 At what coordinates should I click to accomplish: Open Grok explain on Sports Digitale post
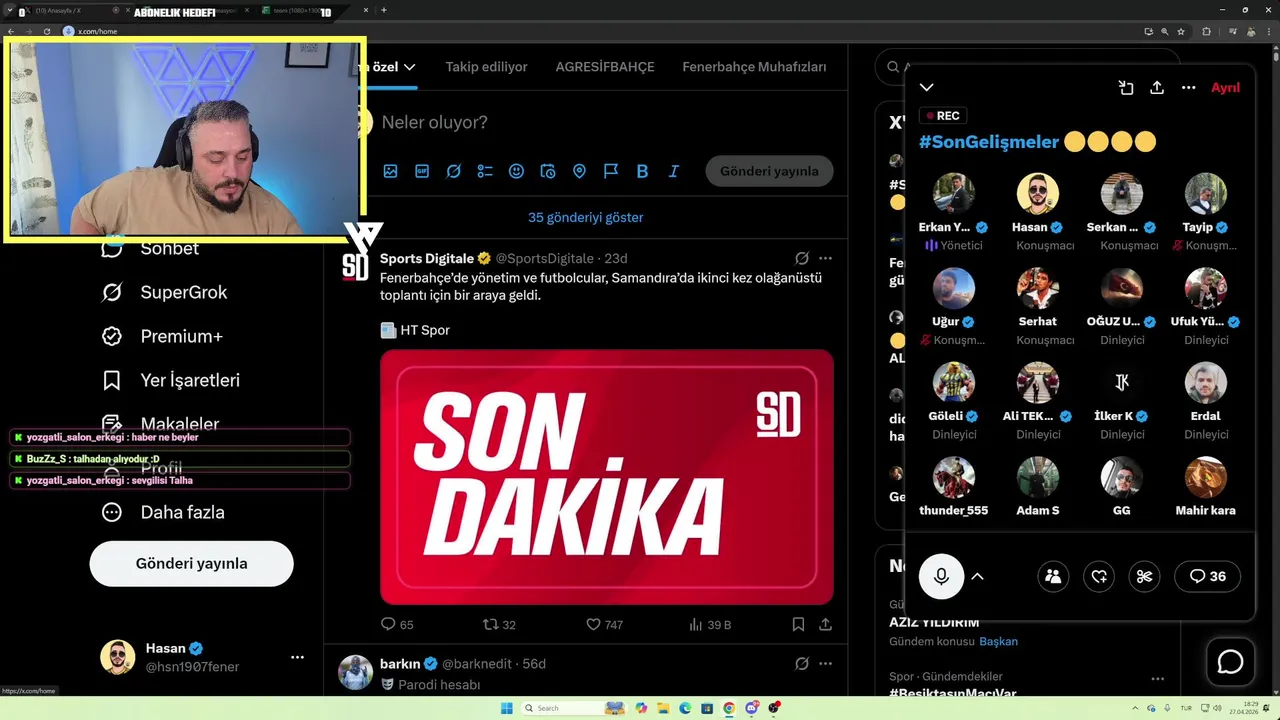tap(802, 258)
